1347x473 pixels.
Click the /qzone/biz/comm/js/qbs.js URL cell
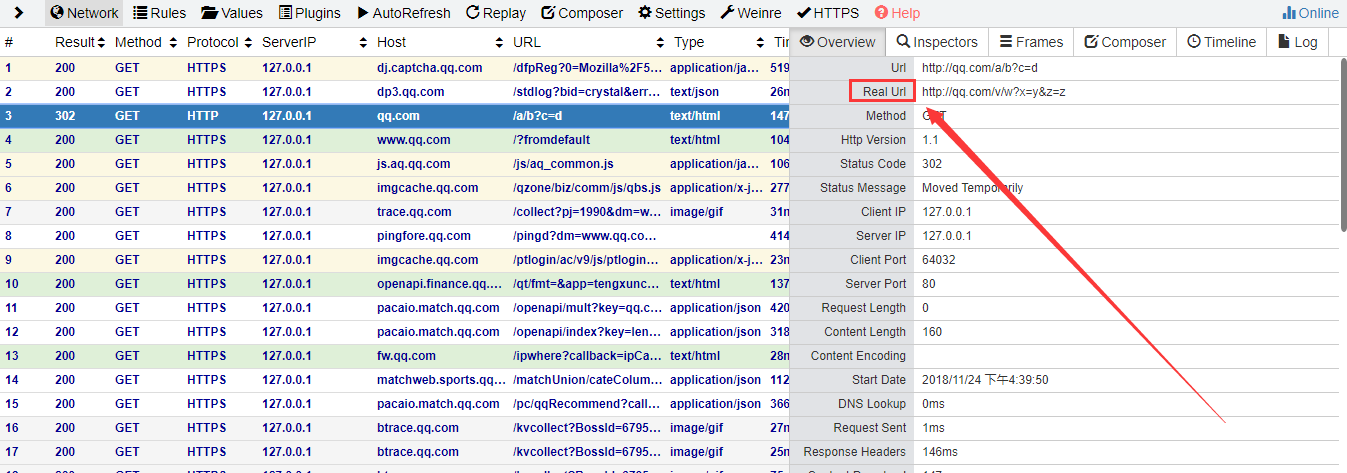tap(587, 188)
